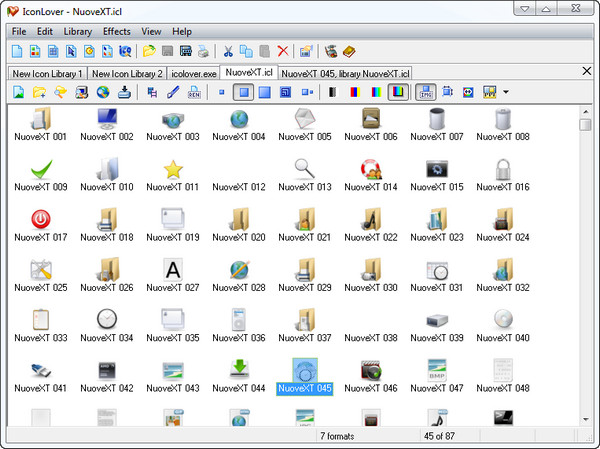Screen dimensions: 600x449
Task: Close the current tab with X button
Action: [587, 71]
